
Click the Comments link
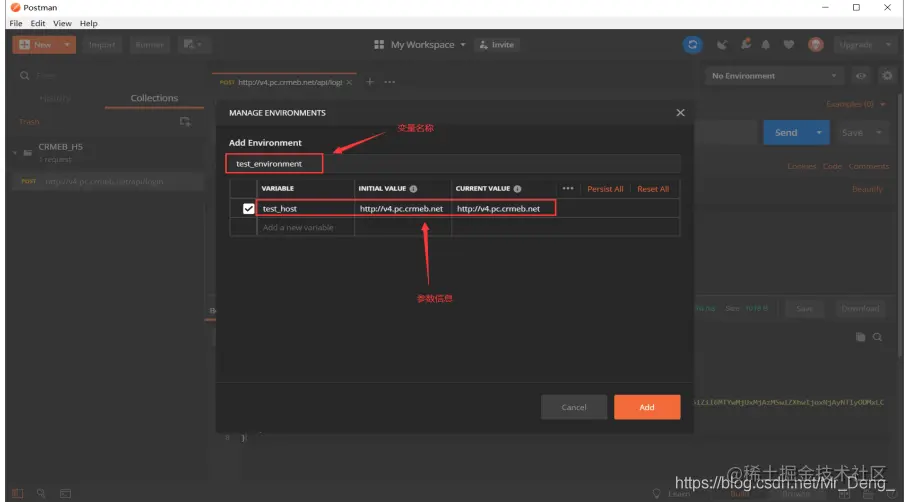point(869,166)
